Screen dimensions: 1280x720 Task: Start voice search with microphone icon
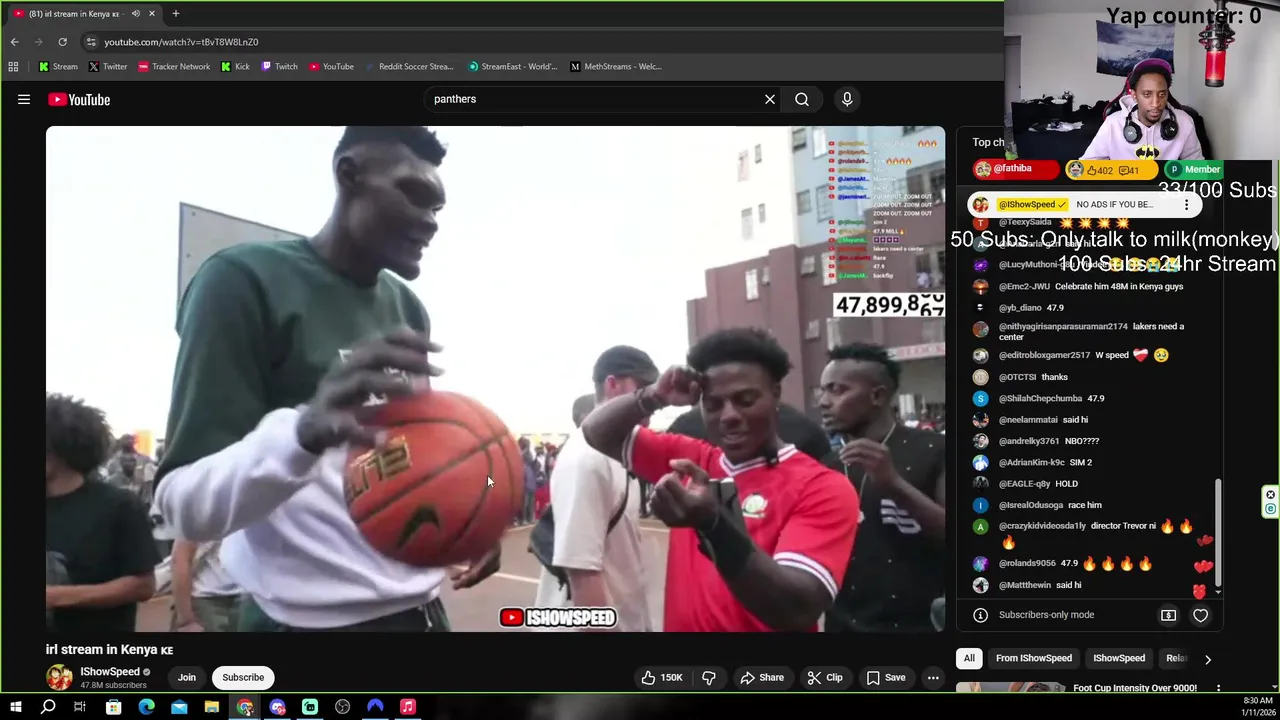point(847,99)
